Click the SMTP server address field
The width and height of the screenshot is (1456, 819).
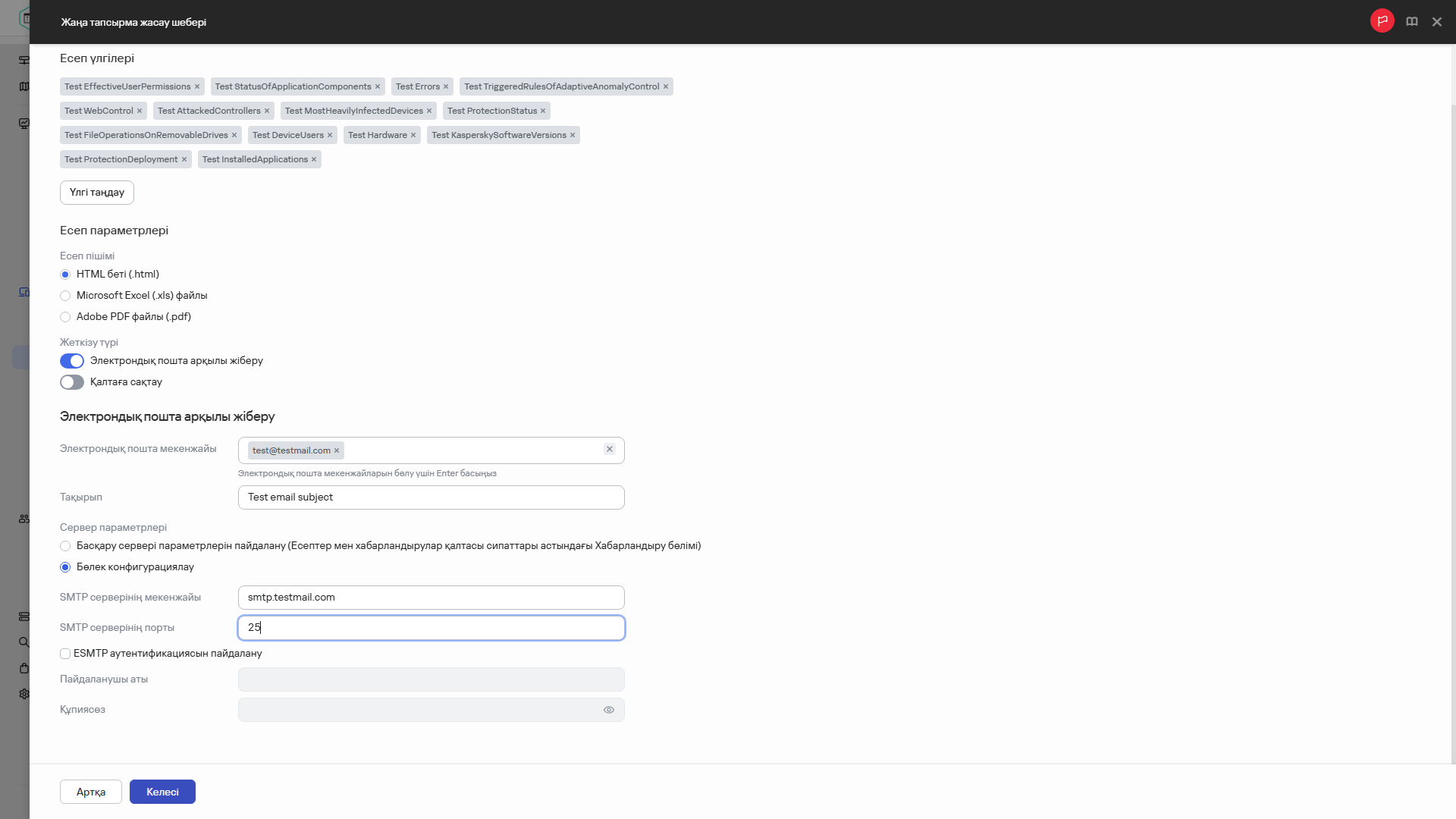click(431, 598)
